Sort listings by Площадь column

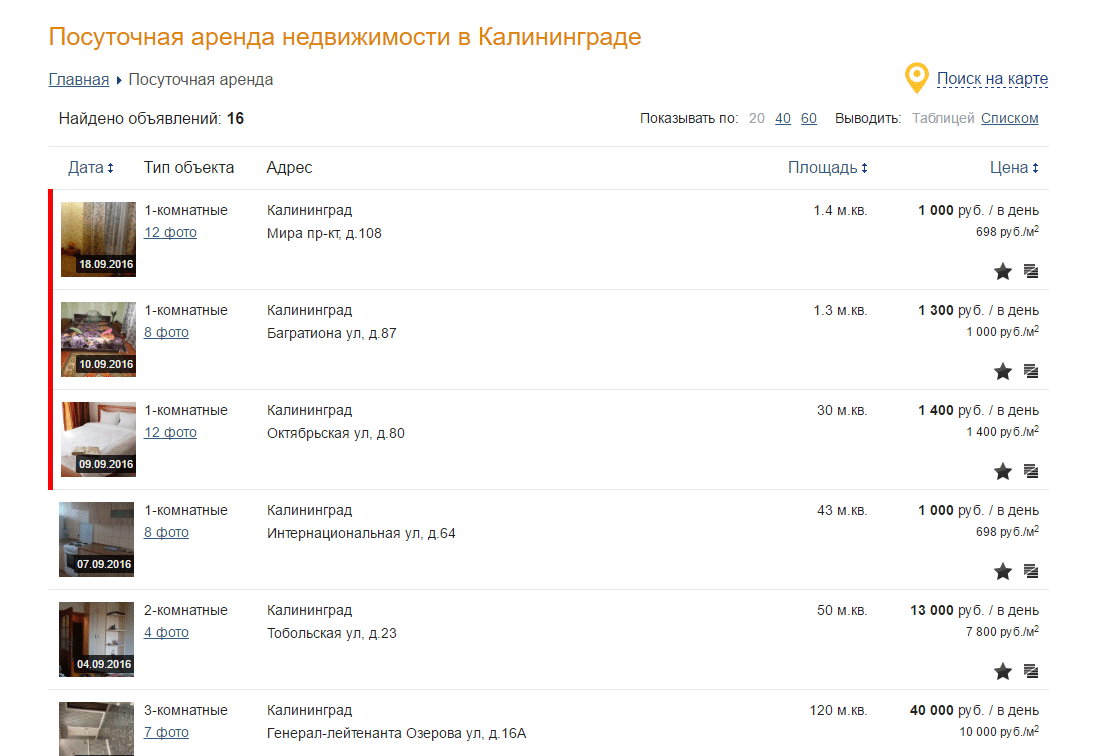(827, 168)
